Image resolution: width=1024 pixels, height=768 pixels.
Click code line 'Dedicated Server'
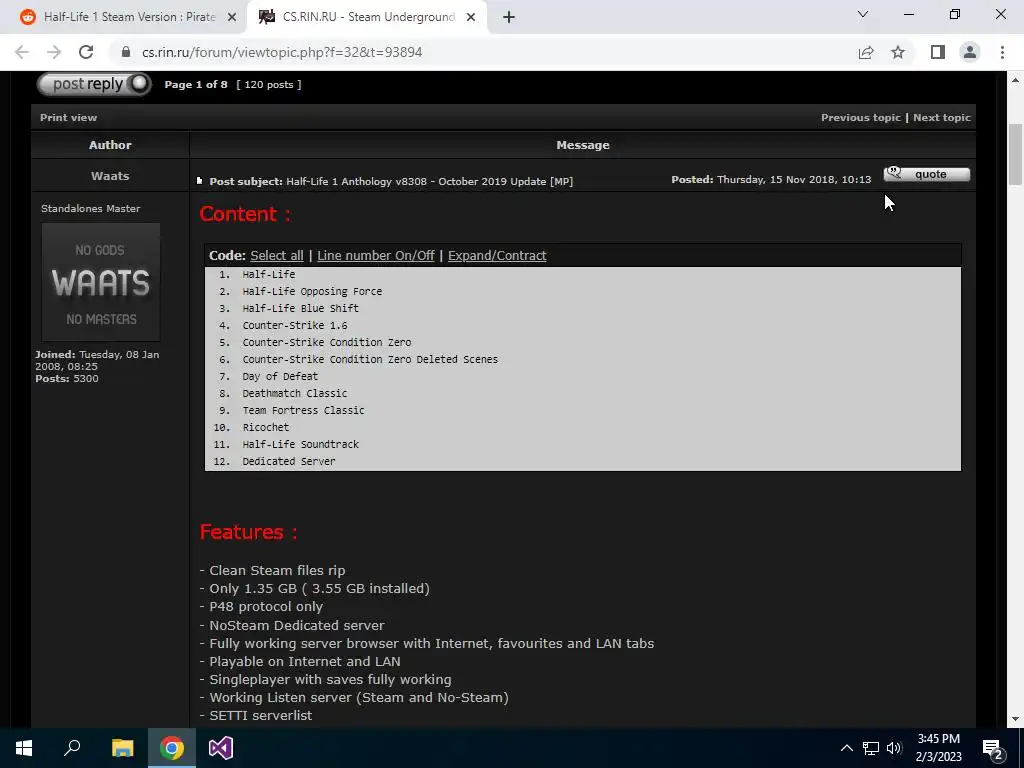pos(289,461)
